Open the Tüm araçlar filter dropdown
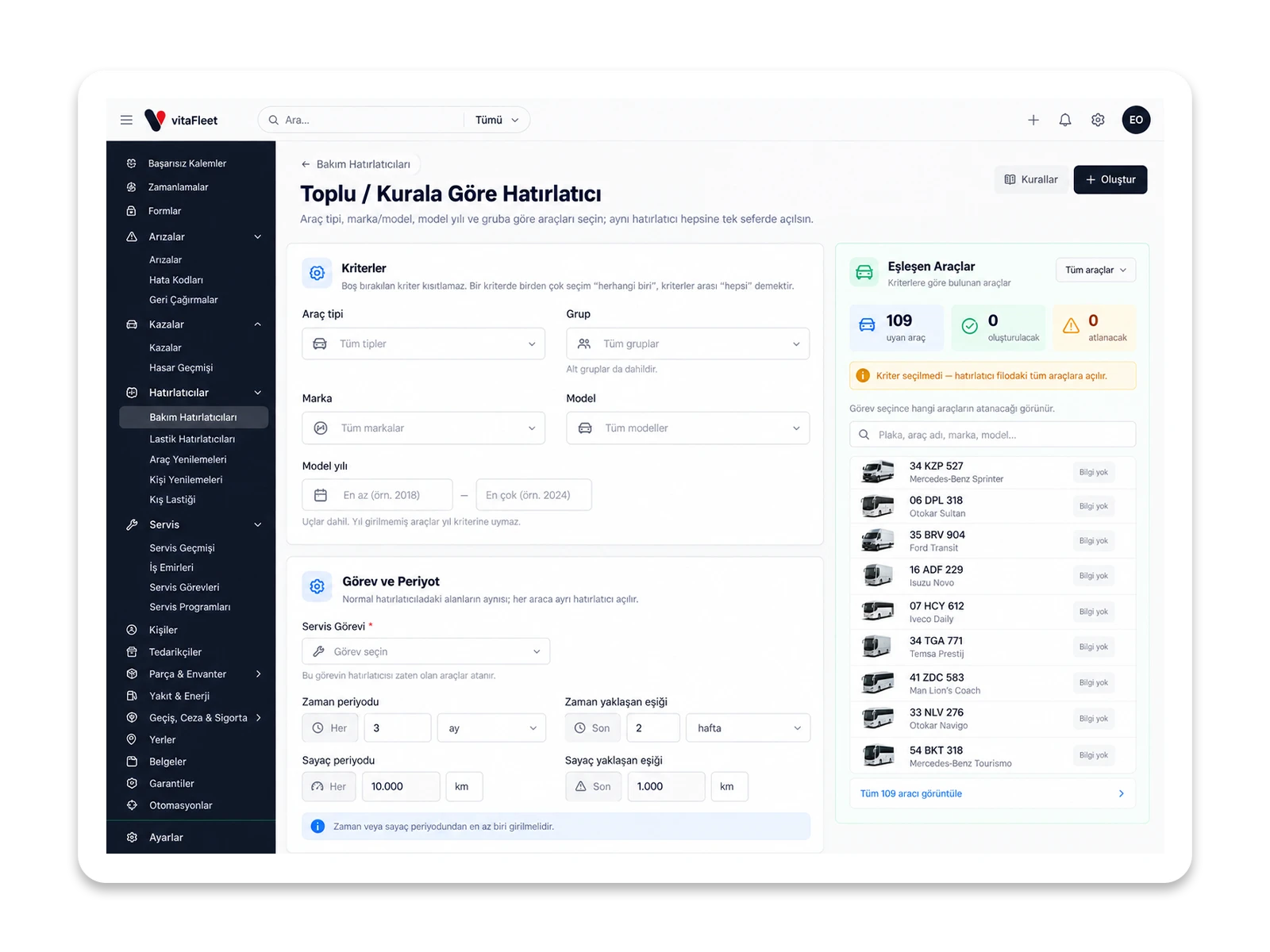The height and width of the screenshot is (952, 1270). pyautogui.click(x=1095, y=270)
